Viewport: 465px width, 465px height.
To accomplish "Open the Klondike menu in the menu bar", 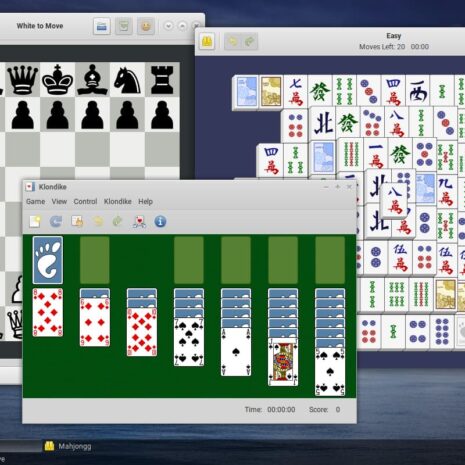I will click(x=118, y=202).
